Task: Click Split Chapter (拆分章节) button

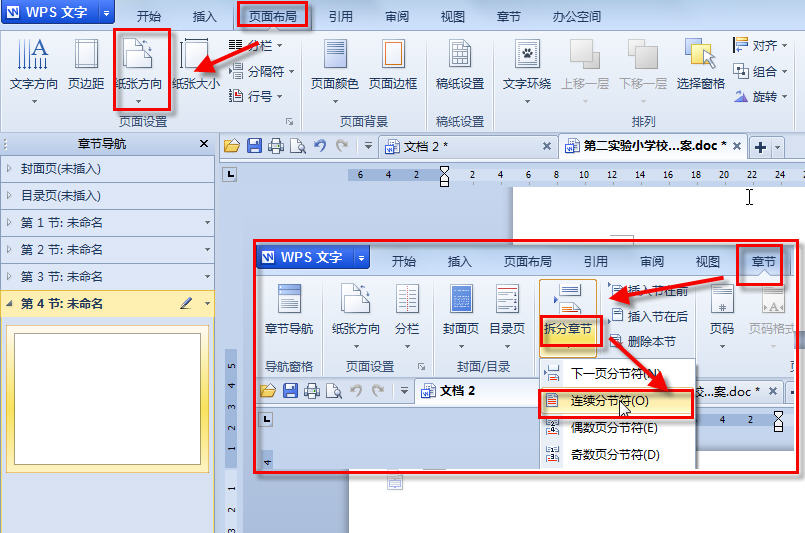Action: click(568, 317)
